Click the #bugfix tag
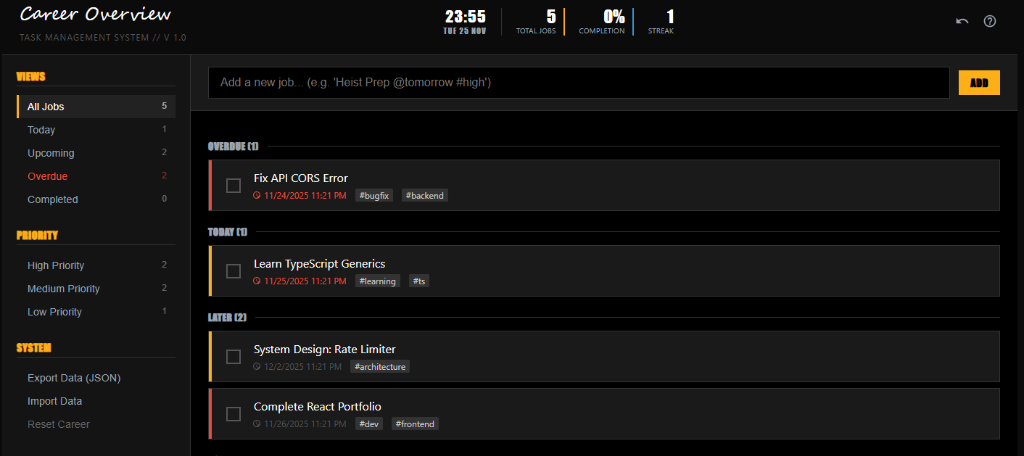This screenshot has width=1024, height=456. click(375, 196)
